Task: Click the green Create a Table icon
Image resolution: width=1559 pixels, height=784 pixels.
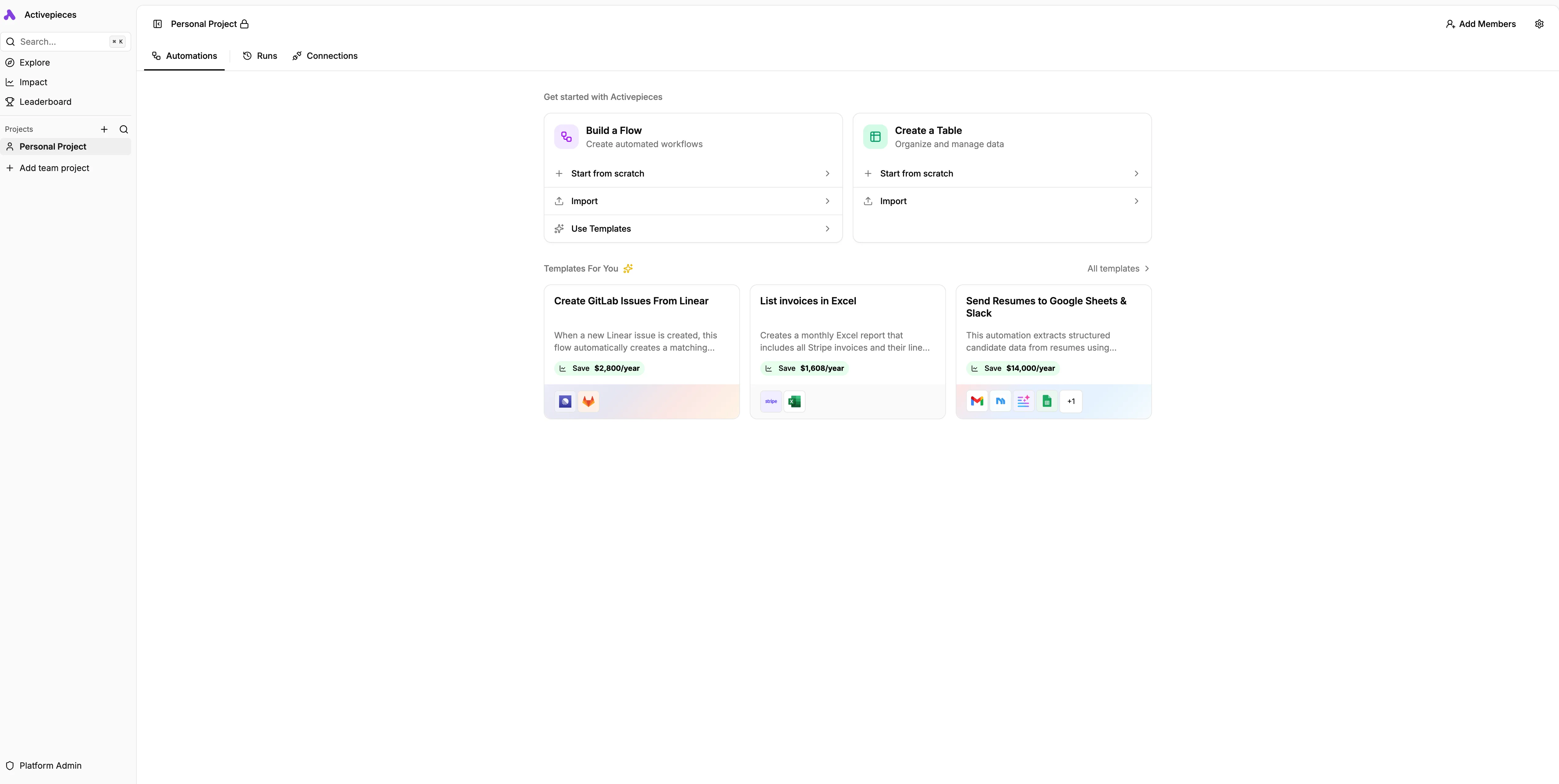Action: coord(875,137)
